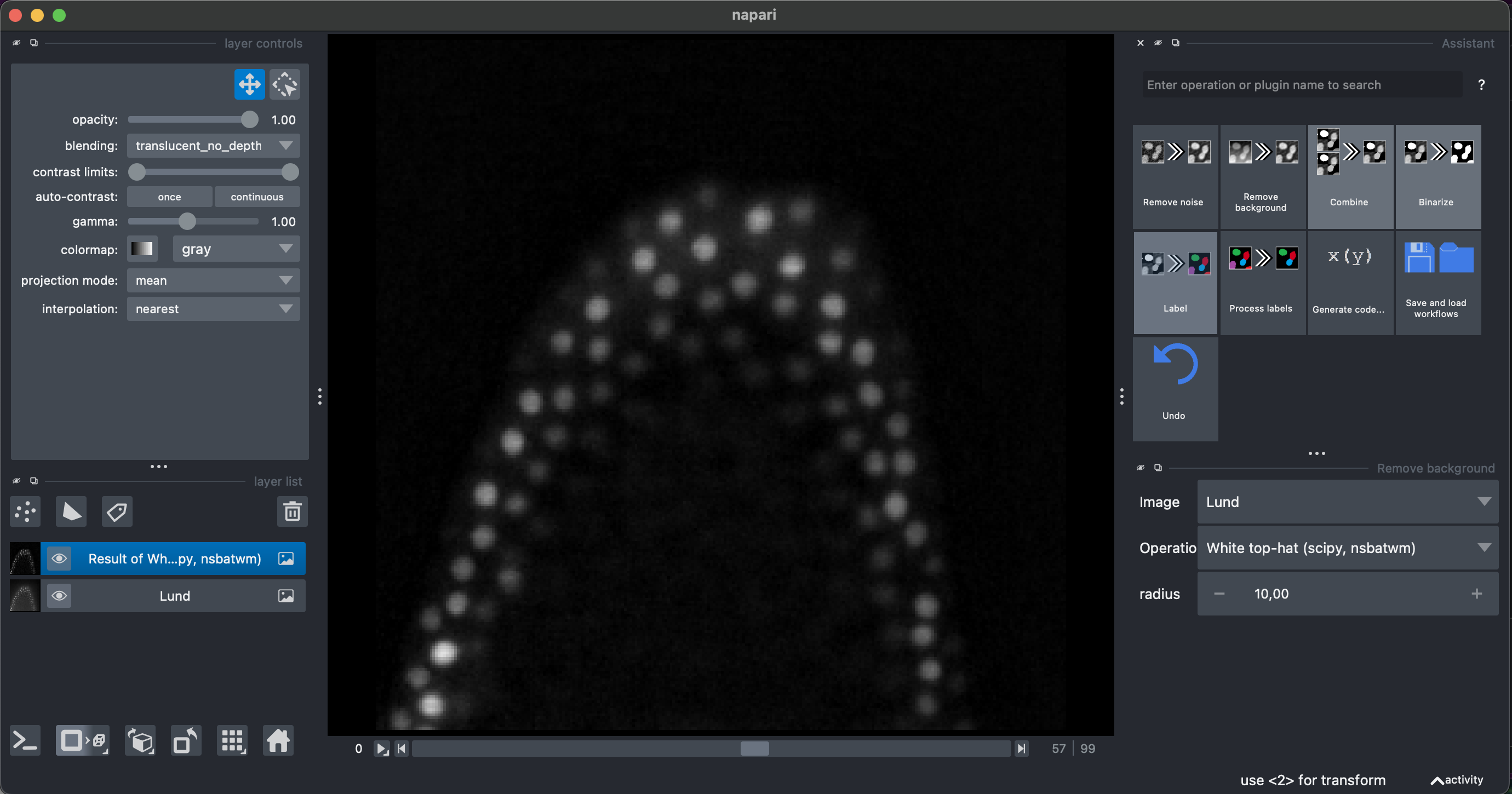
Task: Open the colormap gray dropdown
Action: 236,249
